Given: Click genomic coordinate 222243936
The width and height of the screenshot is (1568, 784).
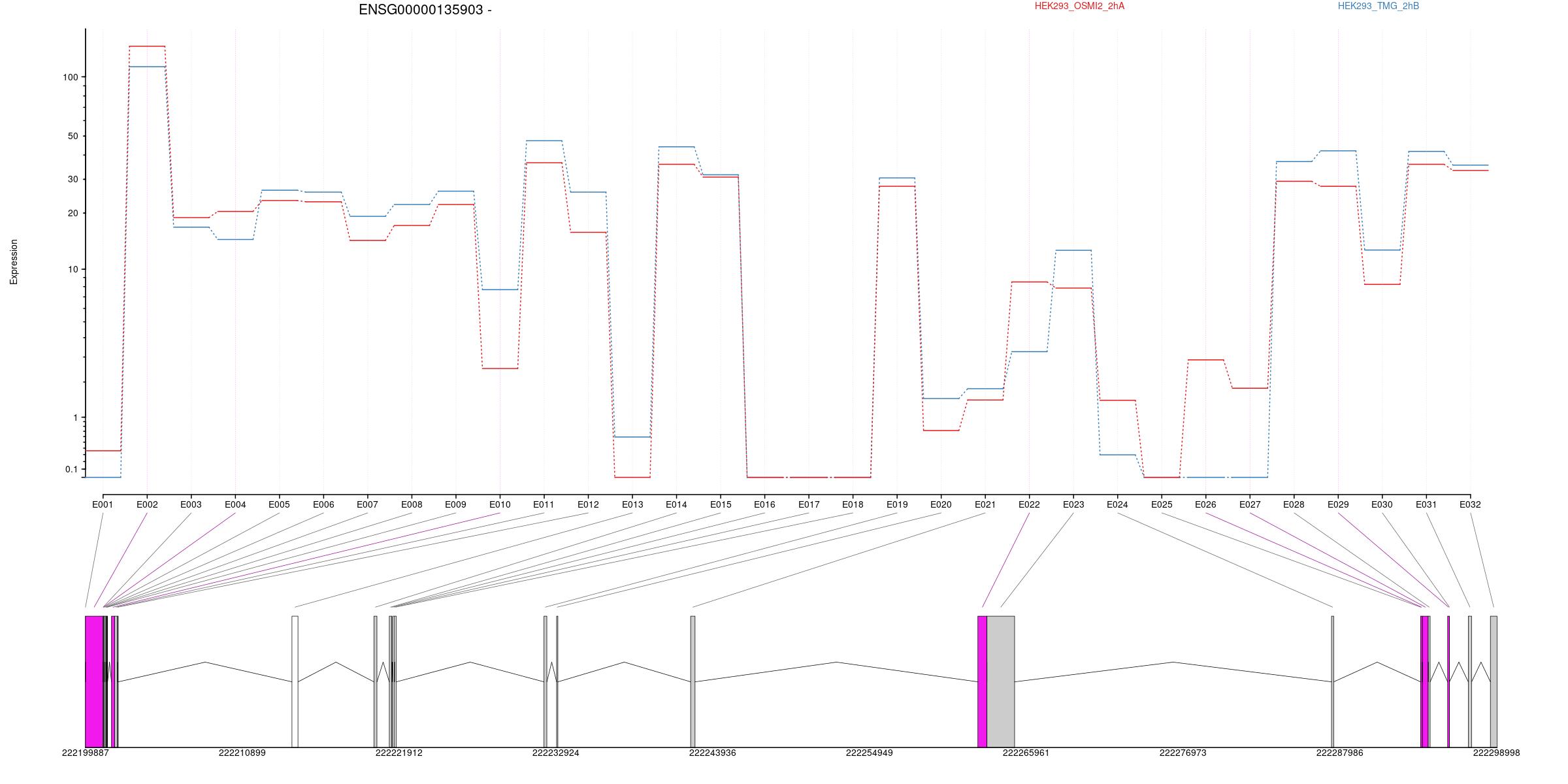Looking at the screenshot, I should [713, 753].
